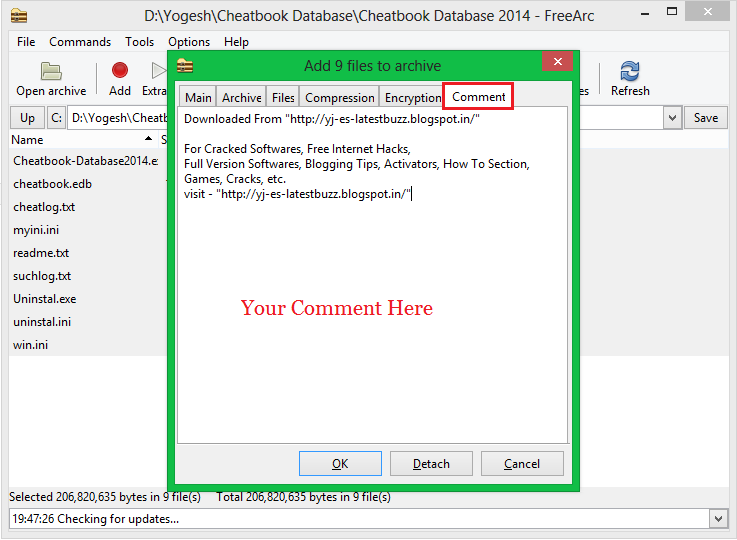
Task: Click the red Add toolbar icon
Action: click(x=119, y=70)
